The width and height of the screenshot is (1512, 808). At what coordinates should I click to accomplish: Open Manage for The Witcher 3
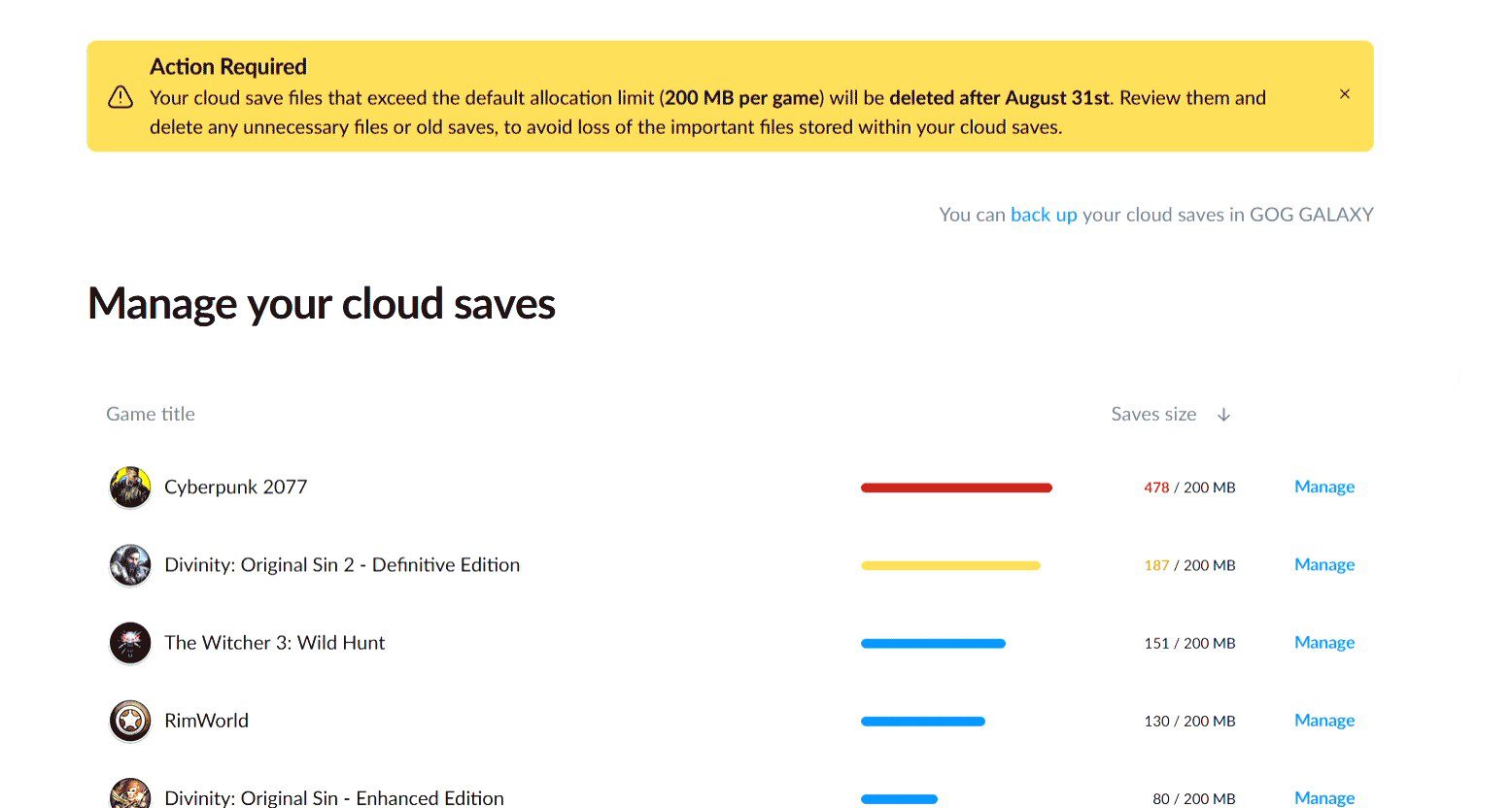(x=1324, y=642)
